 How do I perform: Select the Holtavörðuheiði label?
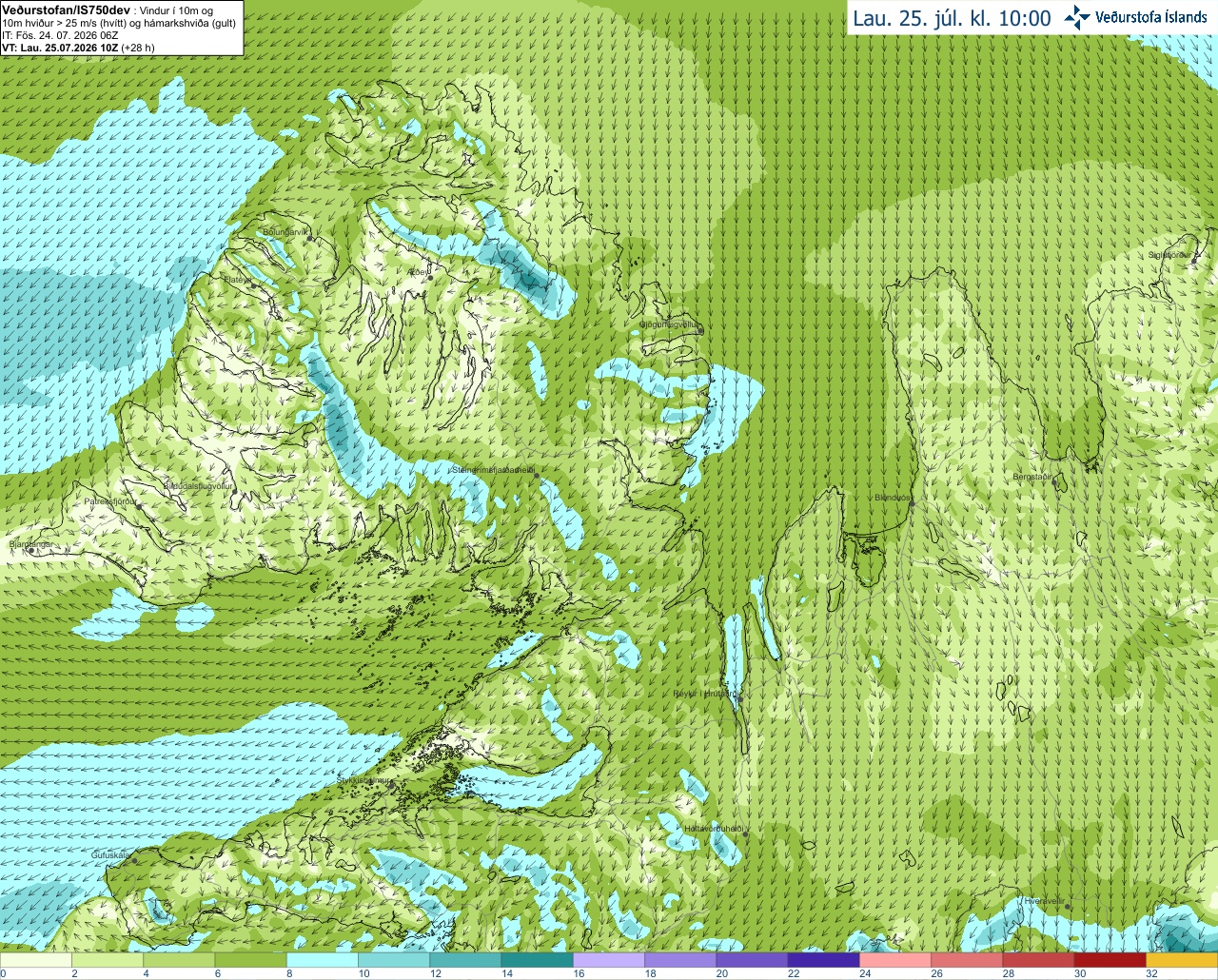click(713, 829)
